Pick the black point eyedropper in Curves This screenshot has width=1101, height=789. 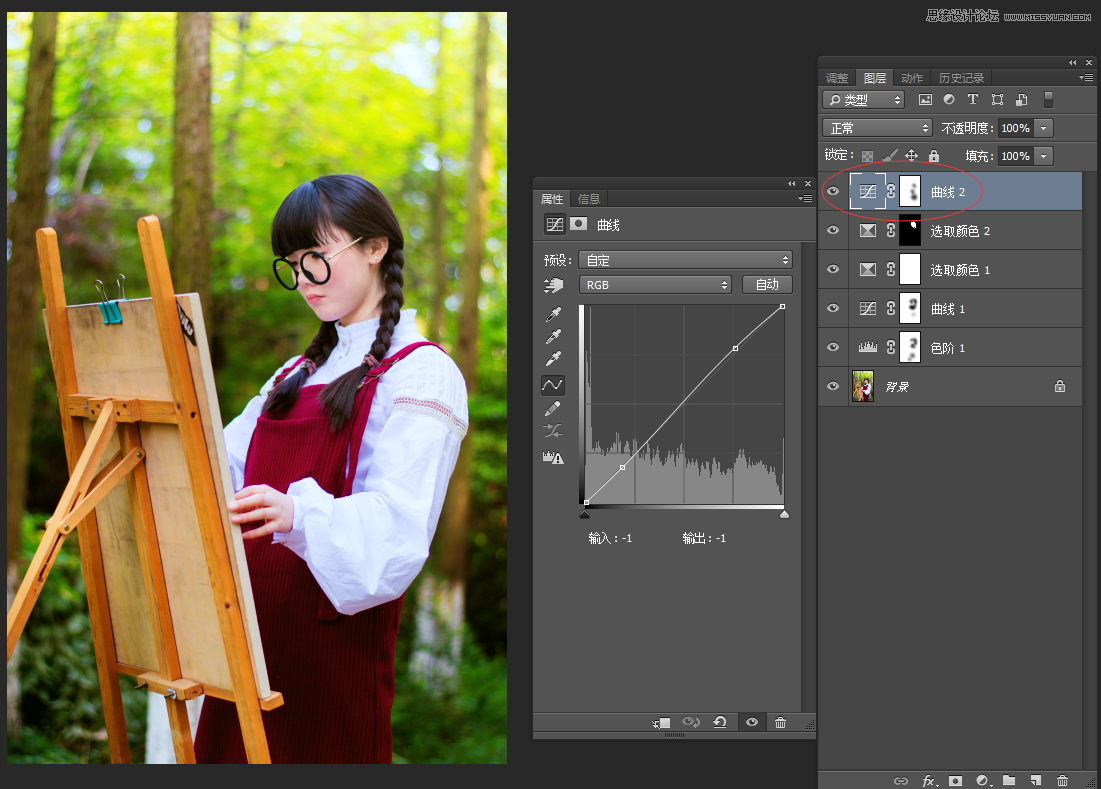coord(553,314)
